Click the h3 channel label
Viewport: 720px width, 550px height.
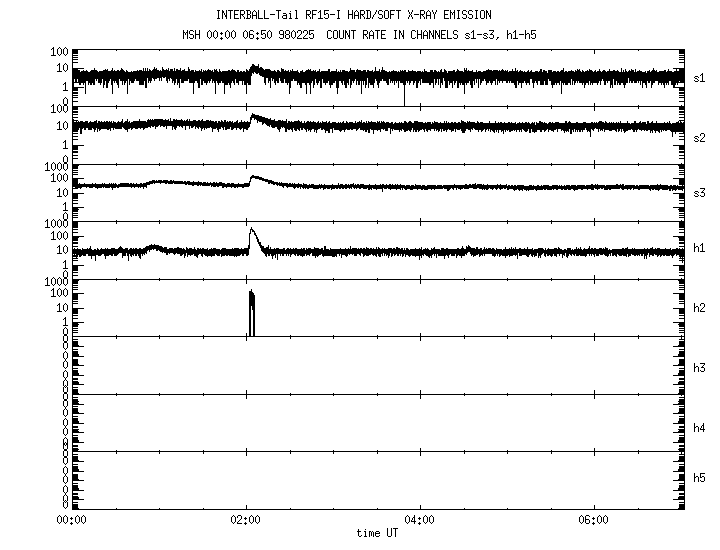(700, 369)
